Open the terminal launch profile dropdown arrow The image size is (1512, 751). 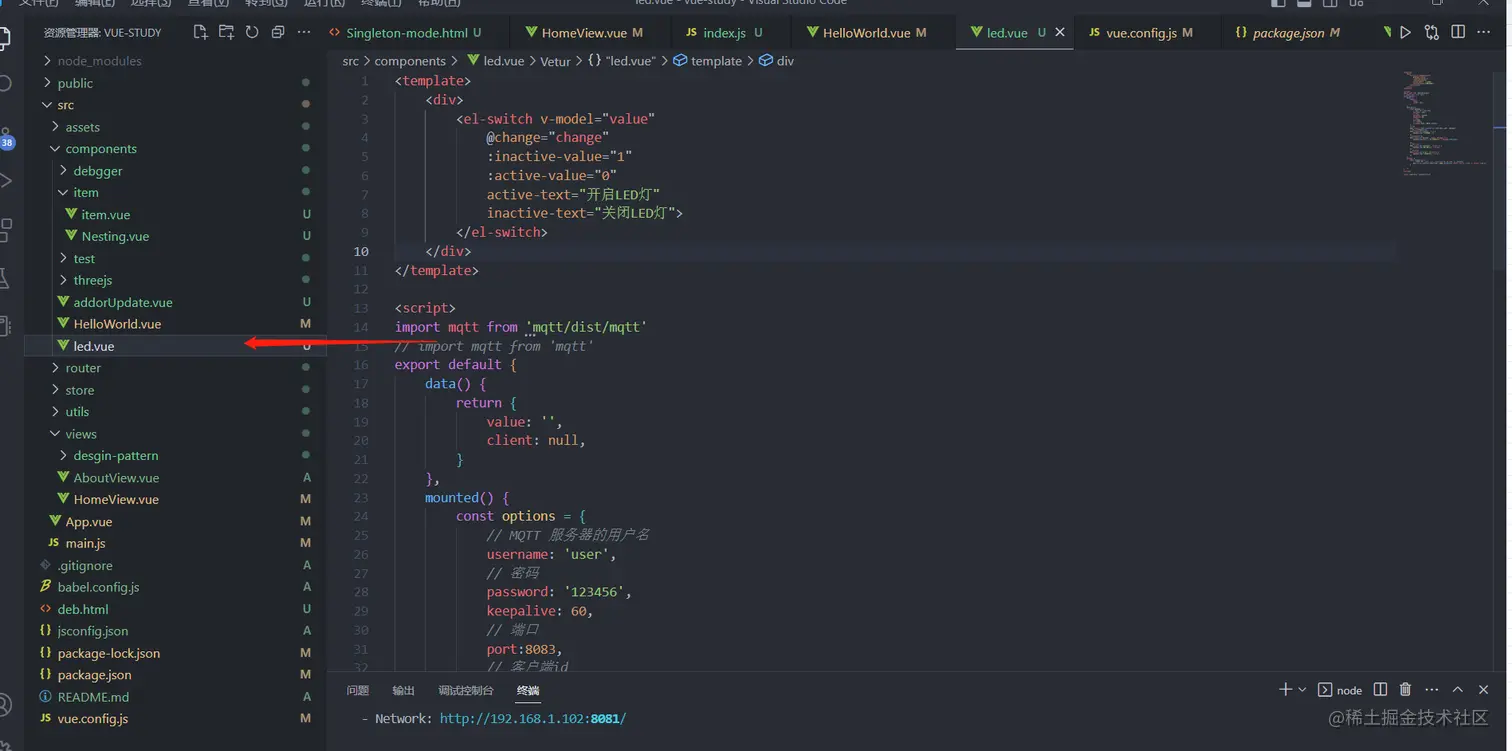tap(1302, 689)
